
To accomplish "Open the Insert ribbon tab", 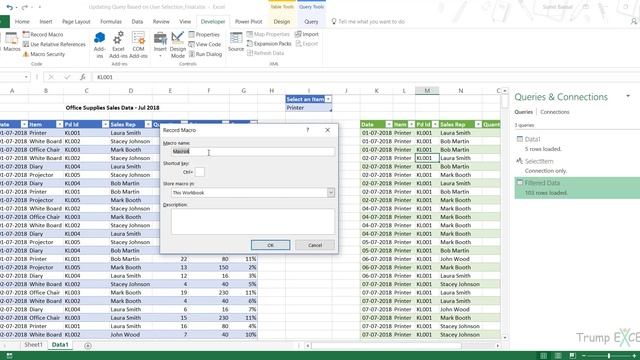I will coord(46,22).
